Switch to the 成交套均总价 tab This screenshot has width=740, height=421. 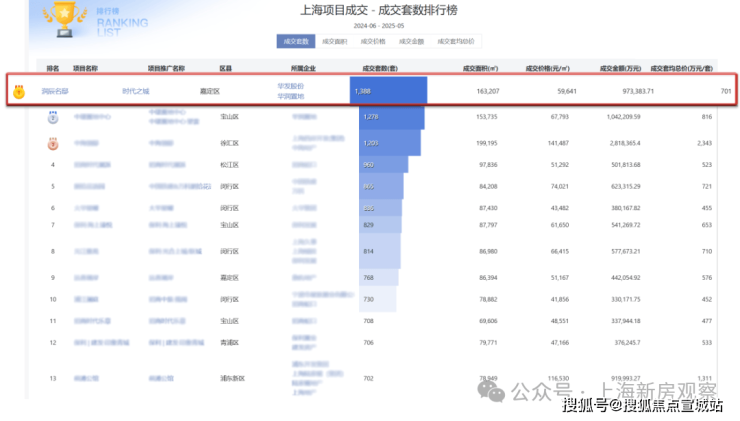point(455,42)
